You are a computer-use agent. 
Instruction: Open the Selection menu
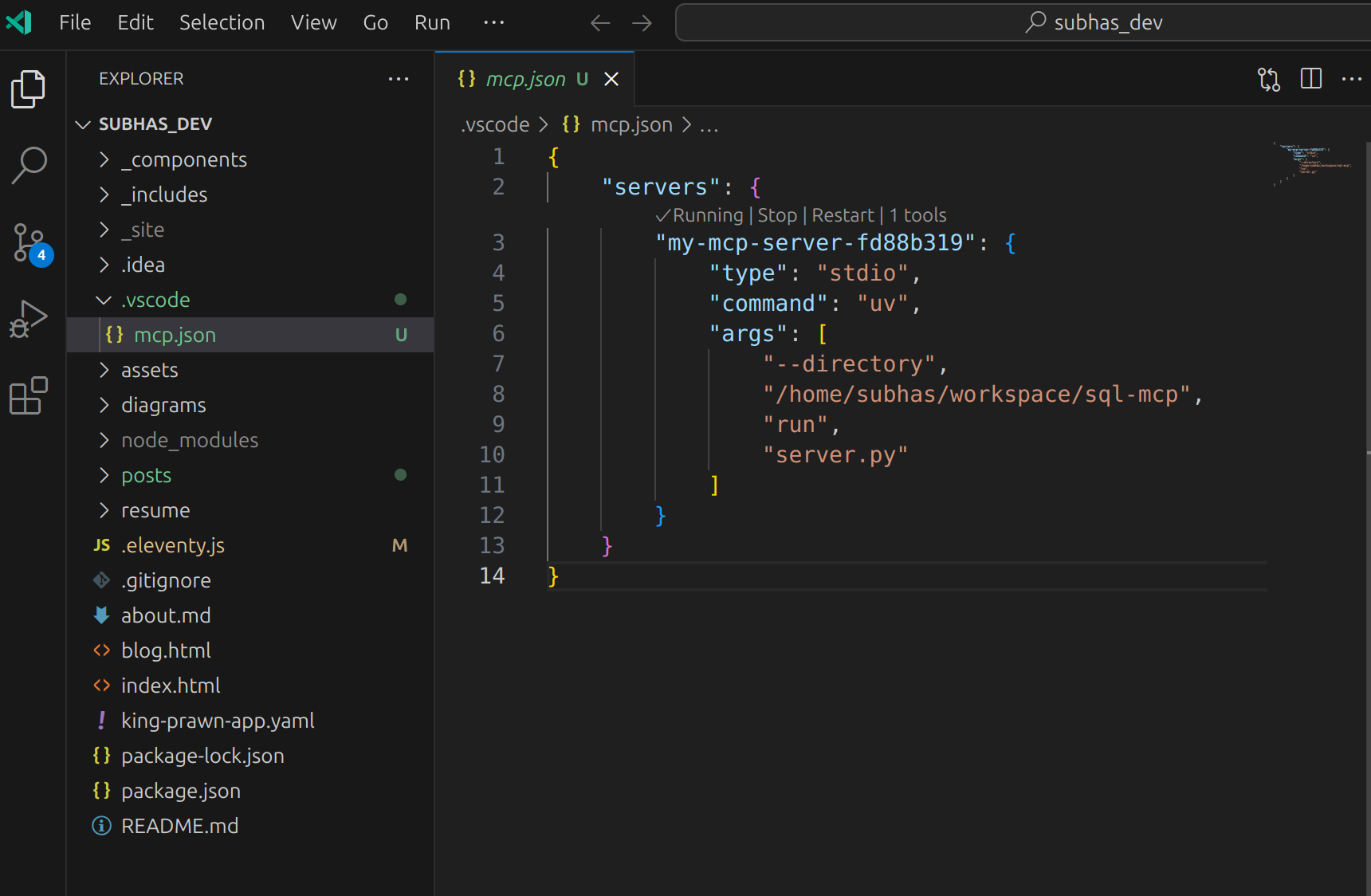(222, 22)
